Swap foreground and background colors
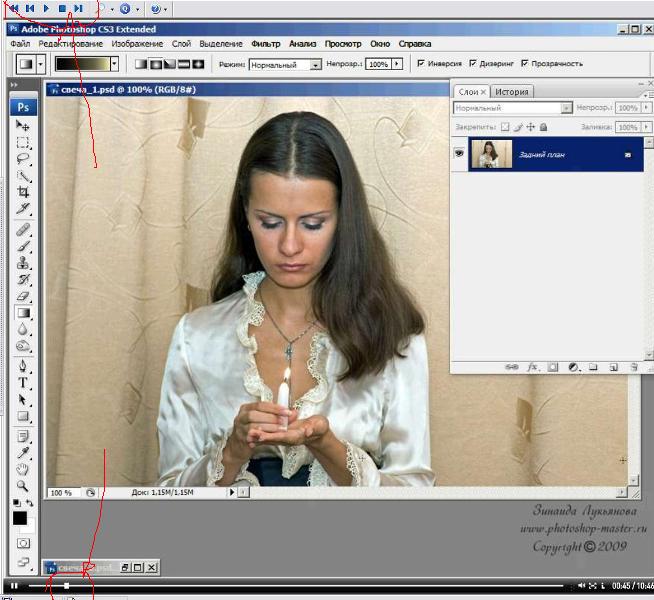654x600 pixels. (30, 503)
